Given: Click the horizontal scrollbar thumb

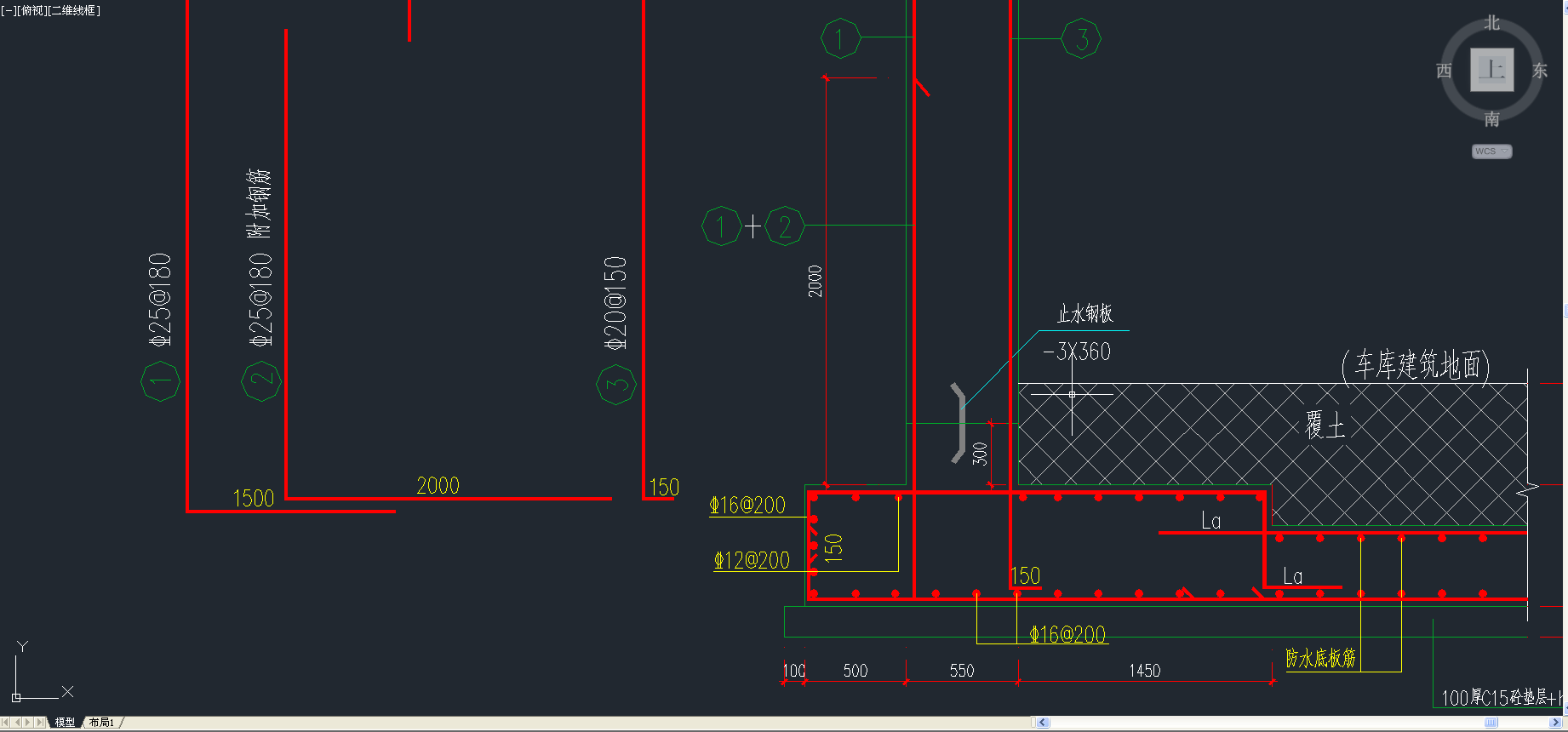Looking at the screenshot, I should click(1491, 723).
